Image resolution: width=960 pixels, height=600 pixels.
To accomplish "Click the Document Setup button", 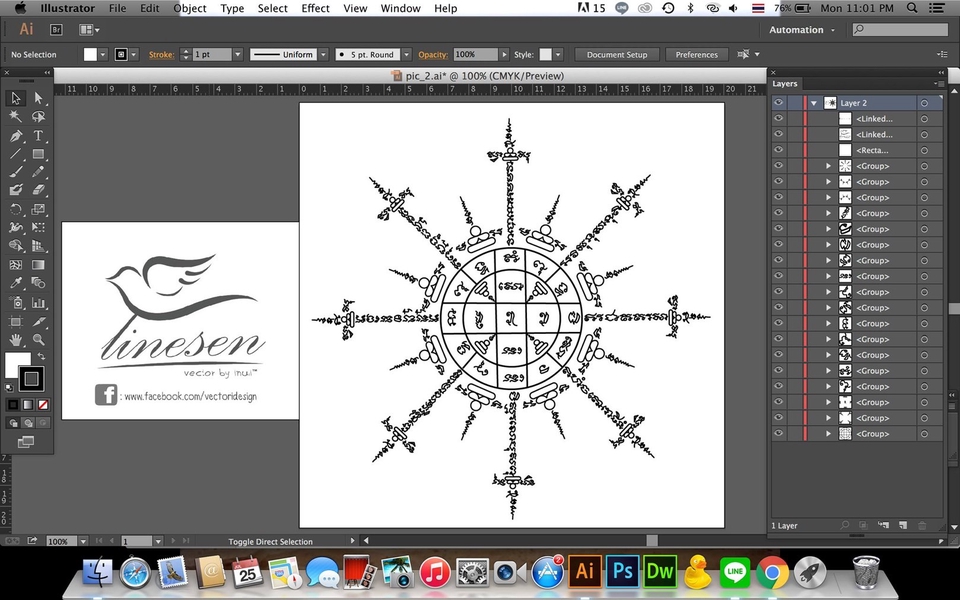I will pyautogui.click(x=617, y=54).
